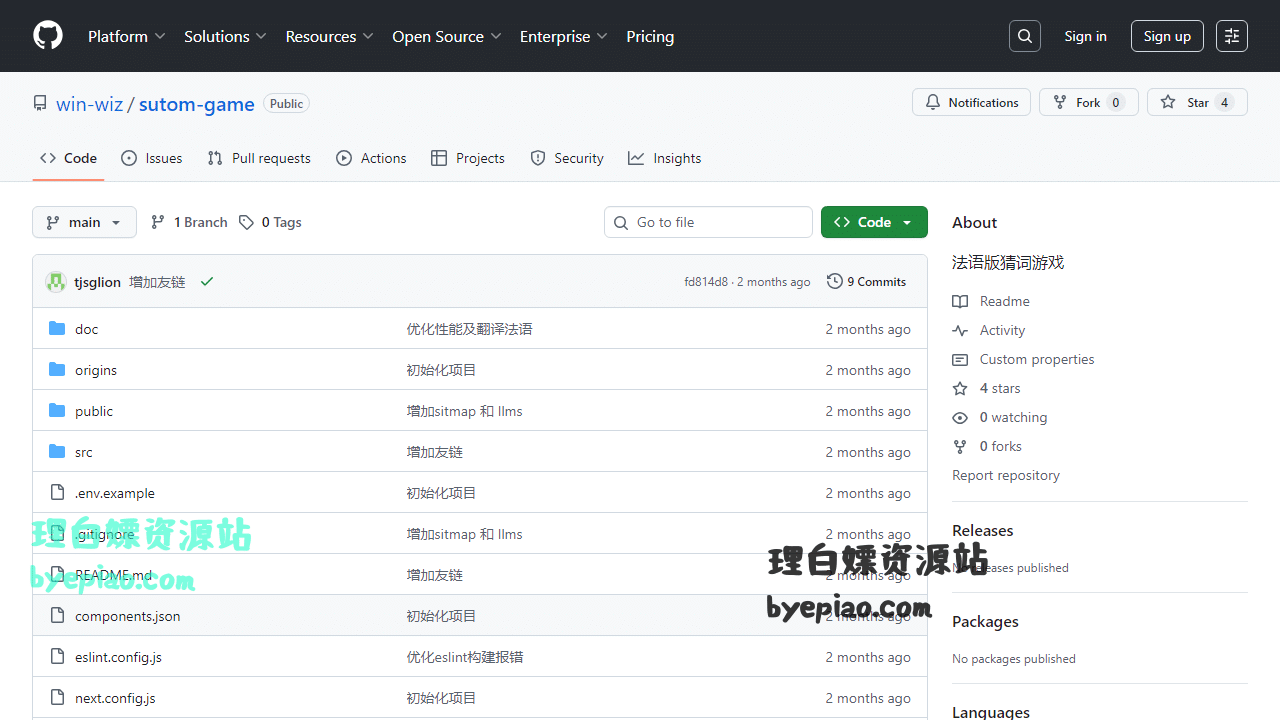The image size is (1280, 720).
Task: Click the Sign in link
Action: click(1085, 36)
